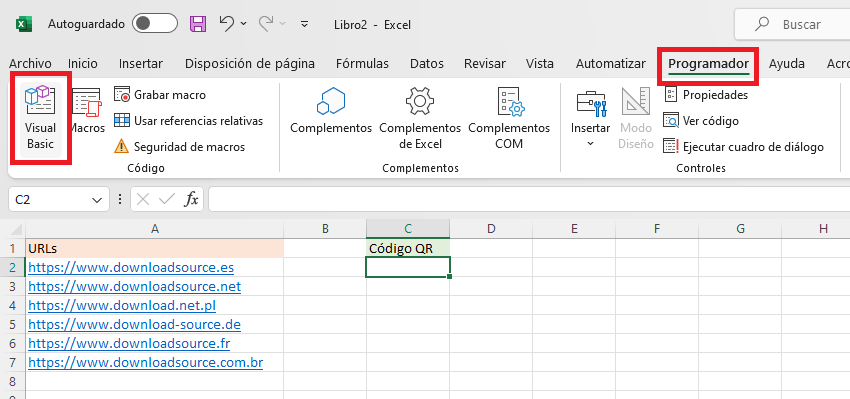Open Complementos de Excel dialog
The width and height of the screenshot is (850, 399).
[420, 118]
